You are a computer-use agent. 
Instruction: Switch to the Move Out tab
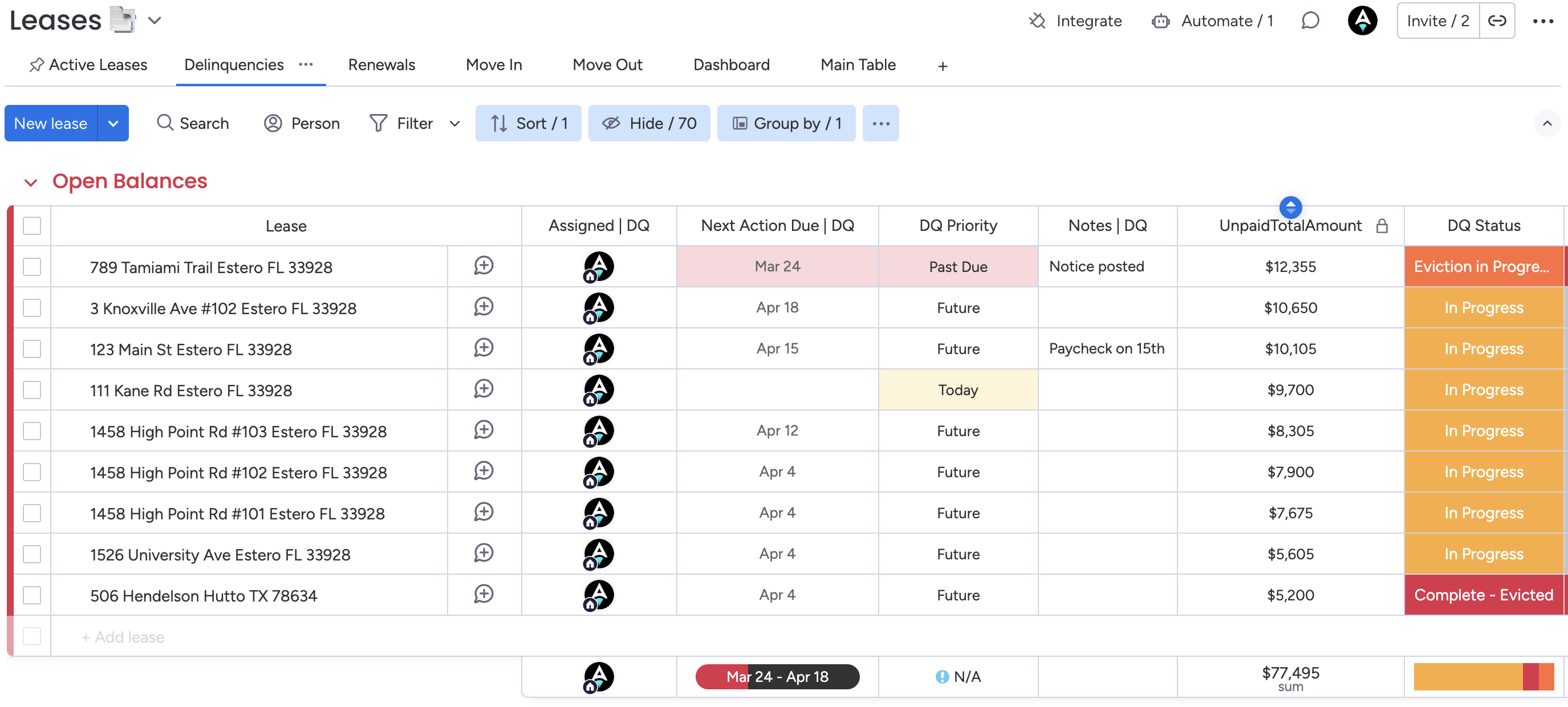[x=607, y=64]
